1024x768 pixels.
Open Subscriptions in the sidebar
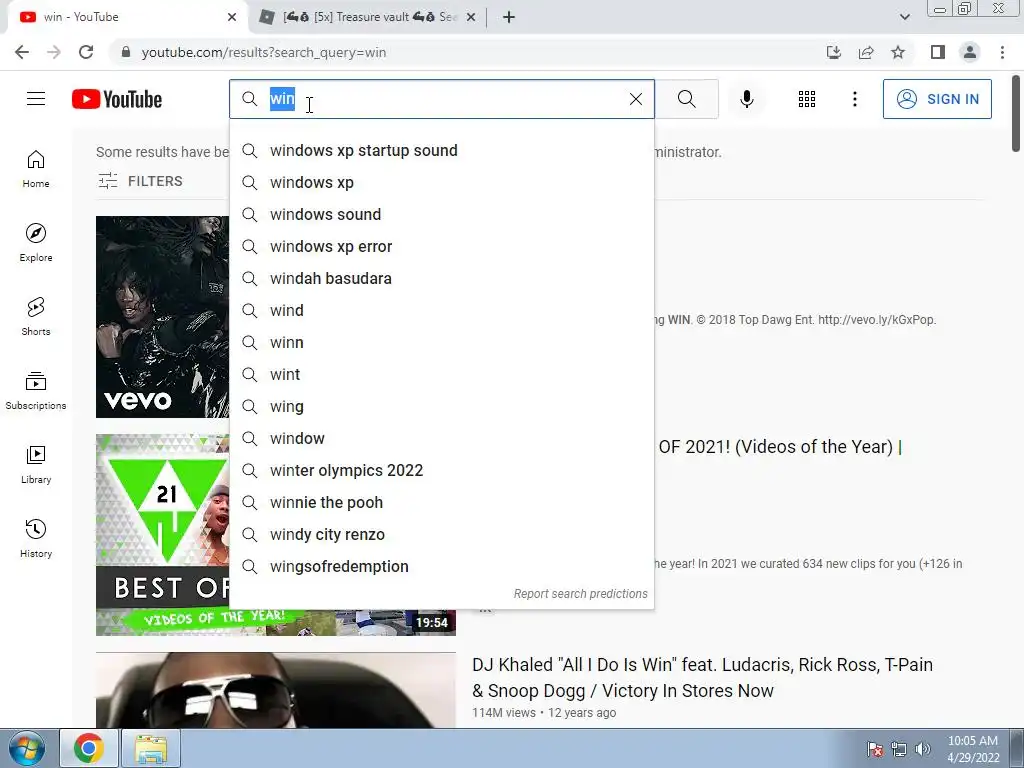pyautogui.click(x=36, y=391)
